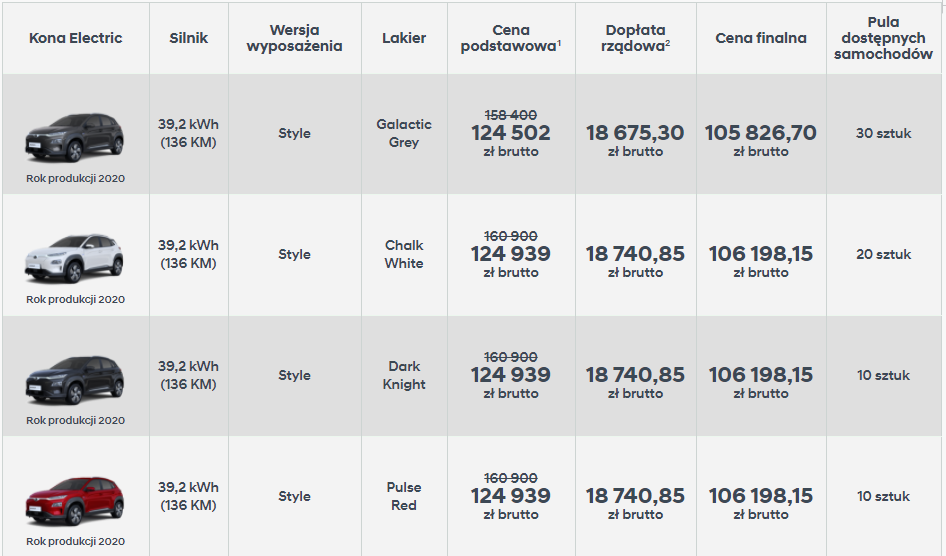Click the Pulse Red paint label
The height and width of the screenshot is (556, 946).
pyautogui.click(x=404, y=496)
